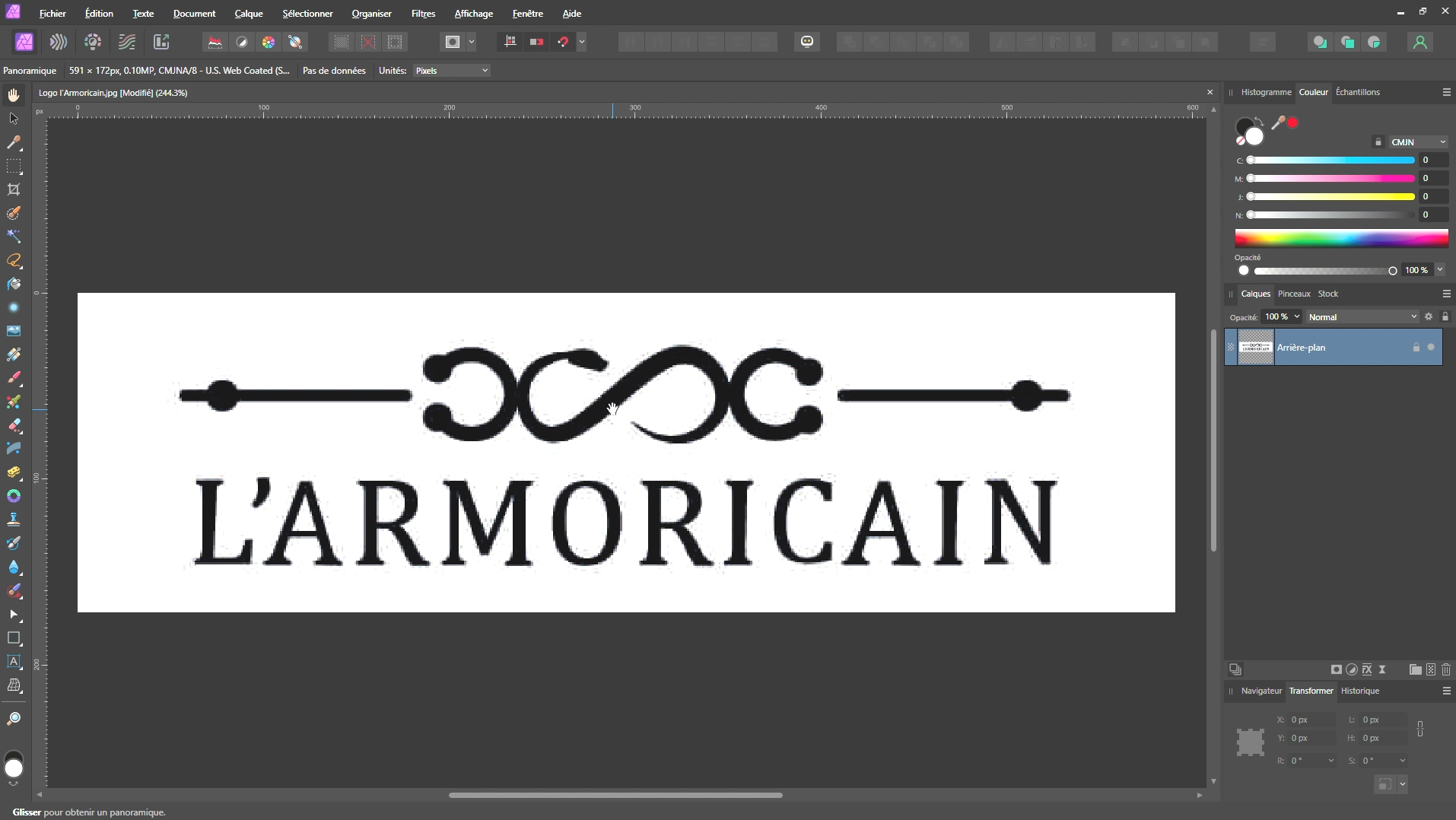Screen dimensions: 1456x820
Task: Switch to the Historique tab
Action: [1359, 691]
